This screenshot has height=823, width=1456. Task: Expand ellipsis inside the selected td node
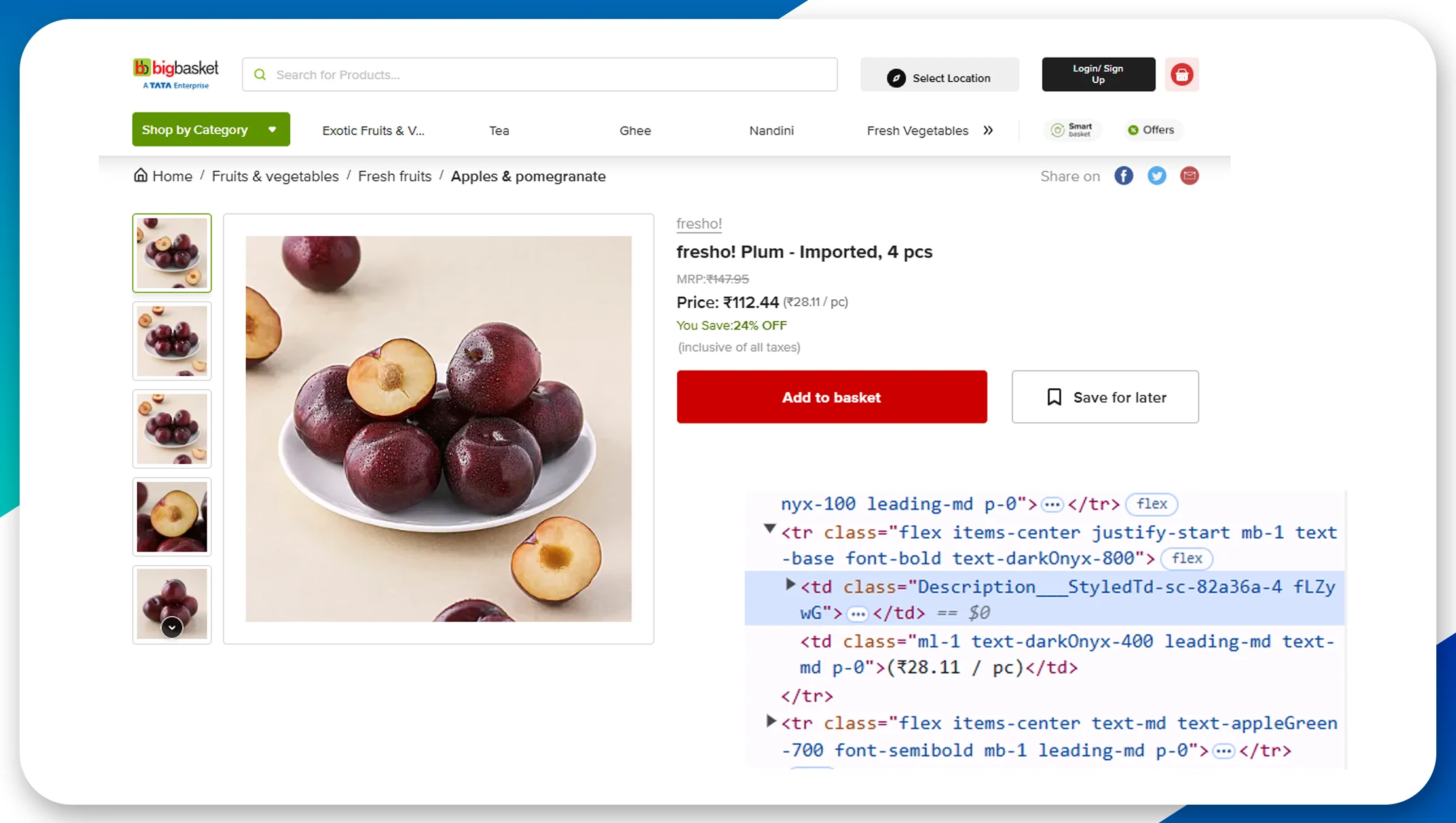point(857,614)
